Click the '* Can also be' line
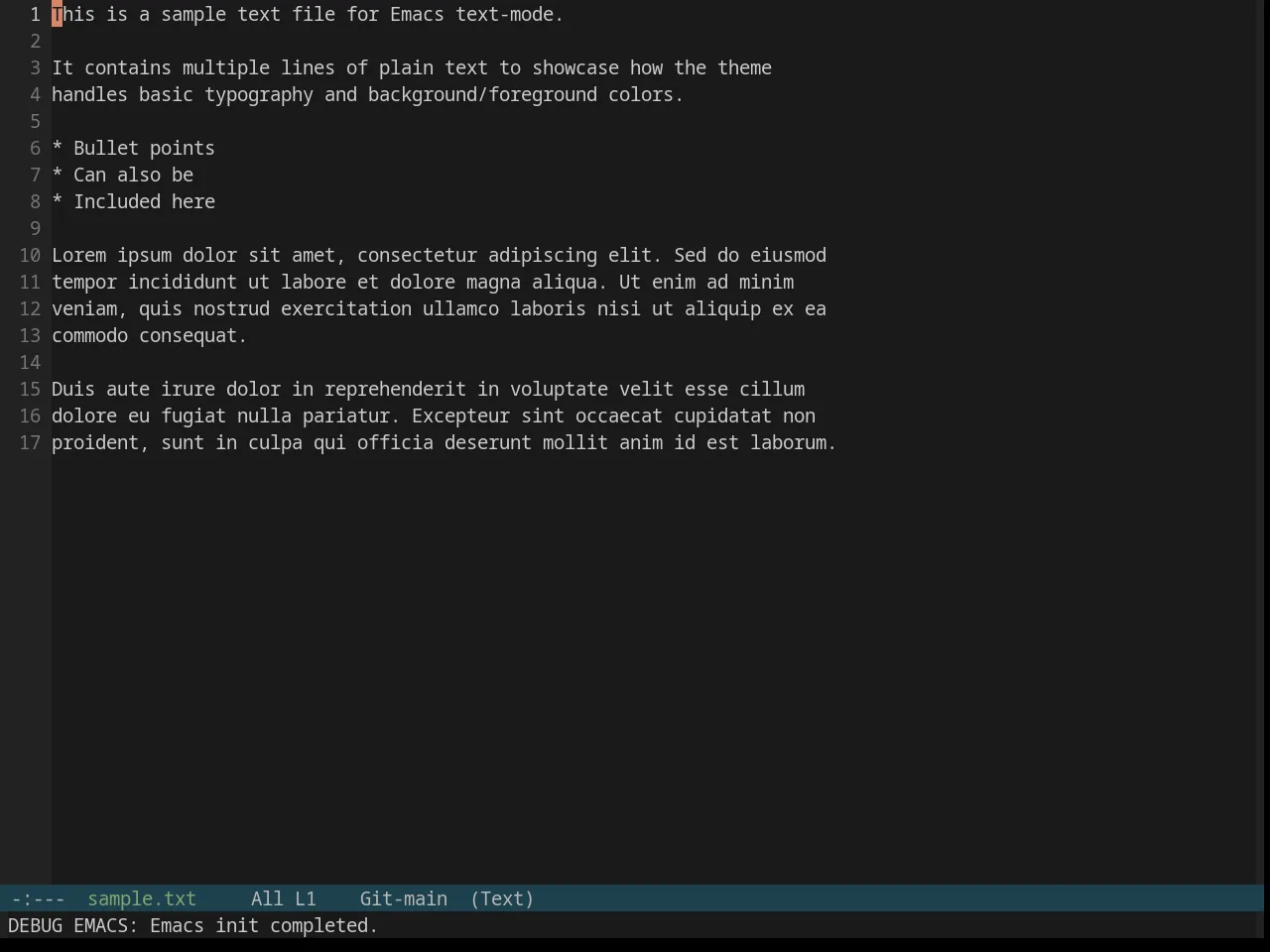Image resolution: width=1270 pixels, height=952 pixels. [122, 175]
